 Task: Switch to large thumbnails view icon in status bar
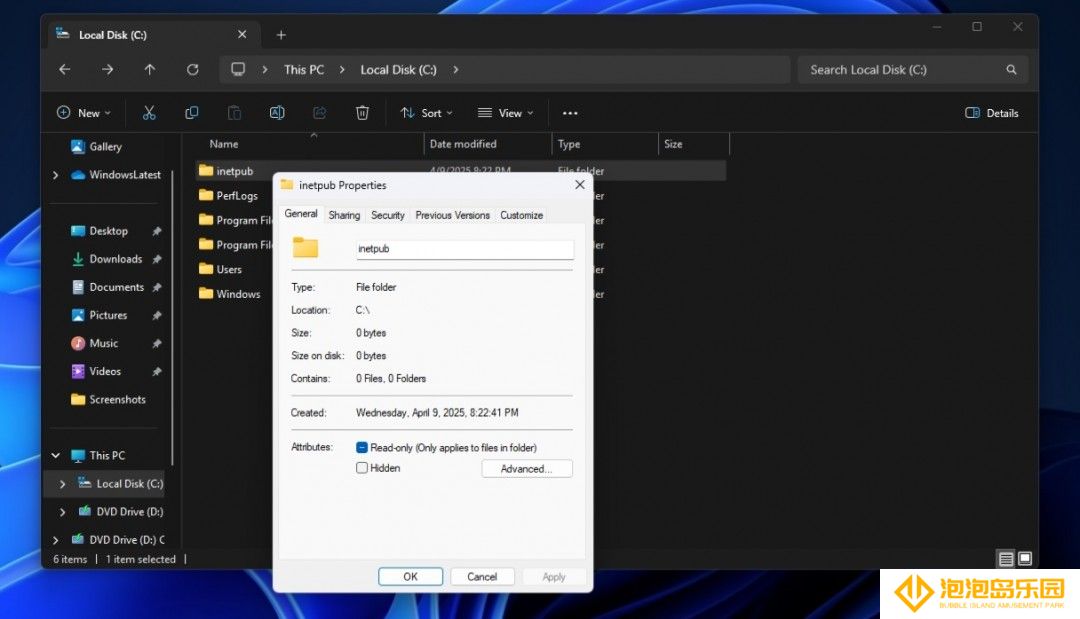1025,558
